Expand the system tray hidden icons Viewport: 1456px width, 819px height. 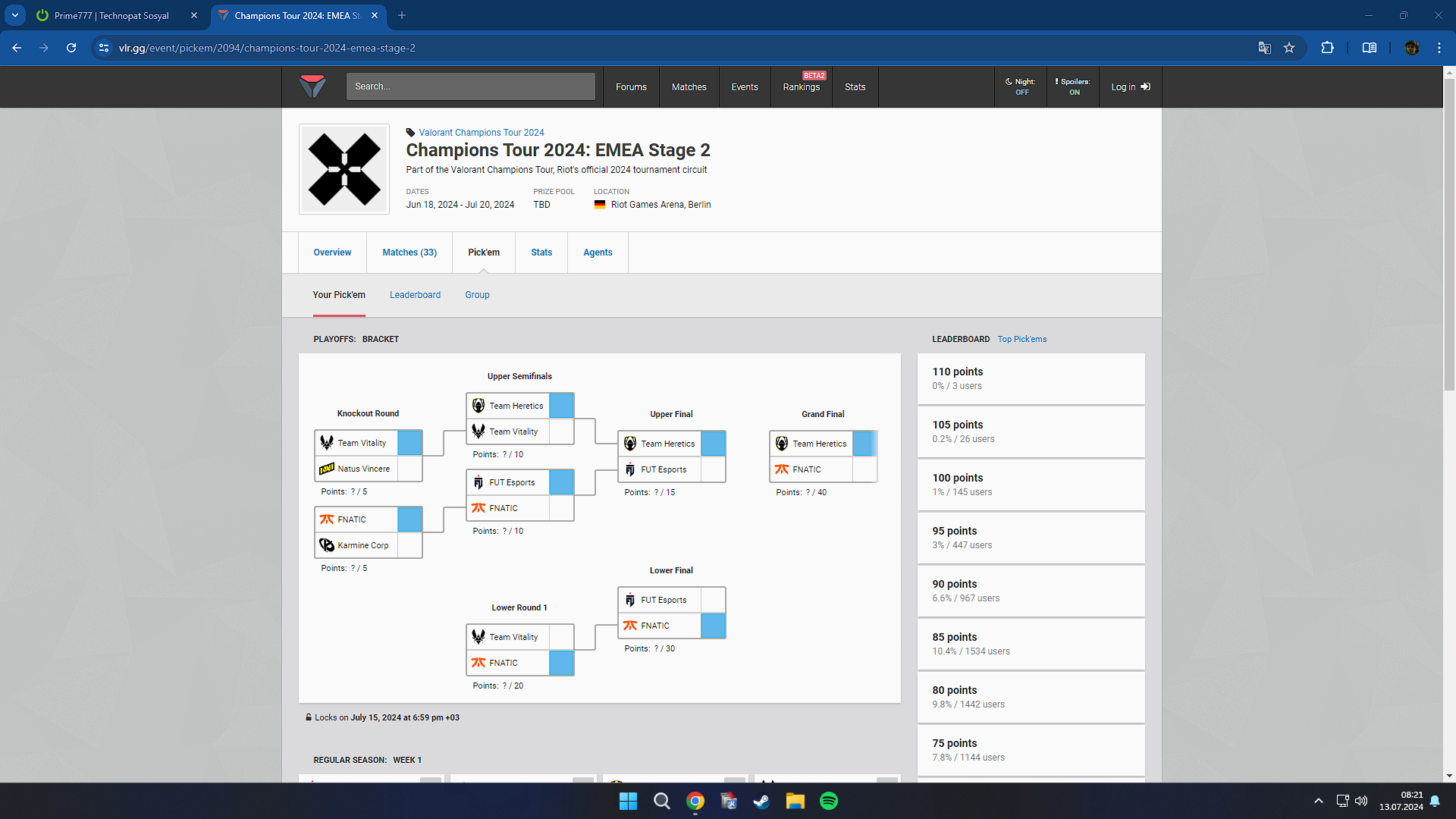click(x=1318, y=801)
